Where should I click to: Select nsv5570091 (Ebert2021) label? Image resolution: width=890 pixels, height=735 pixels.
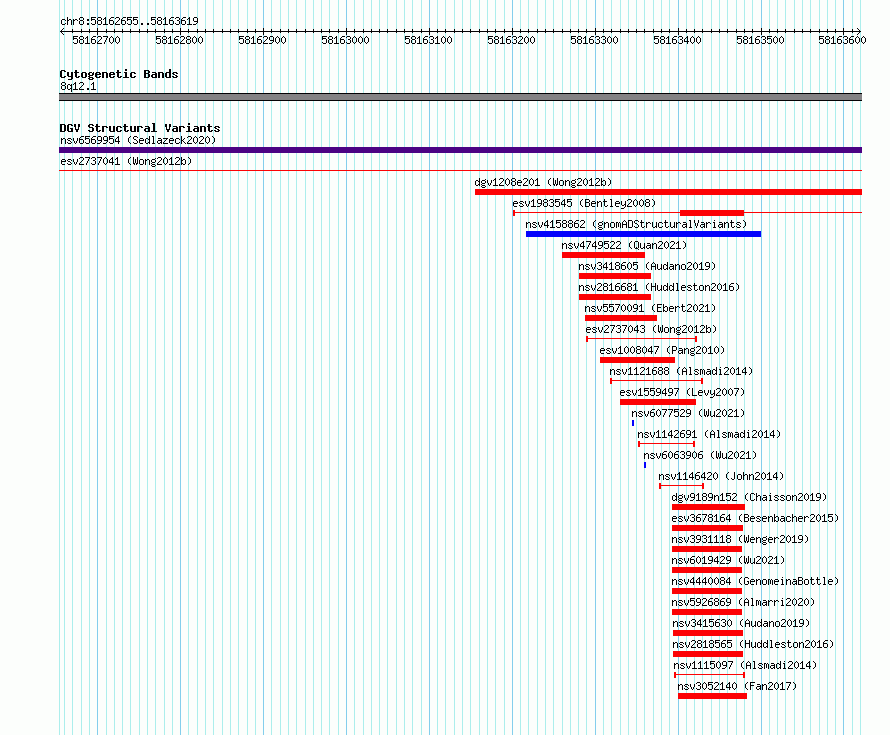tap(650, 308)
